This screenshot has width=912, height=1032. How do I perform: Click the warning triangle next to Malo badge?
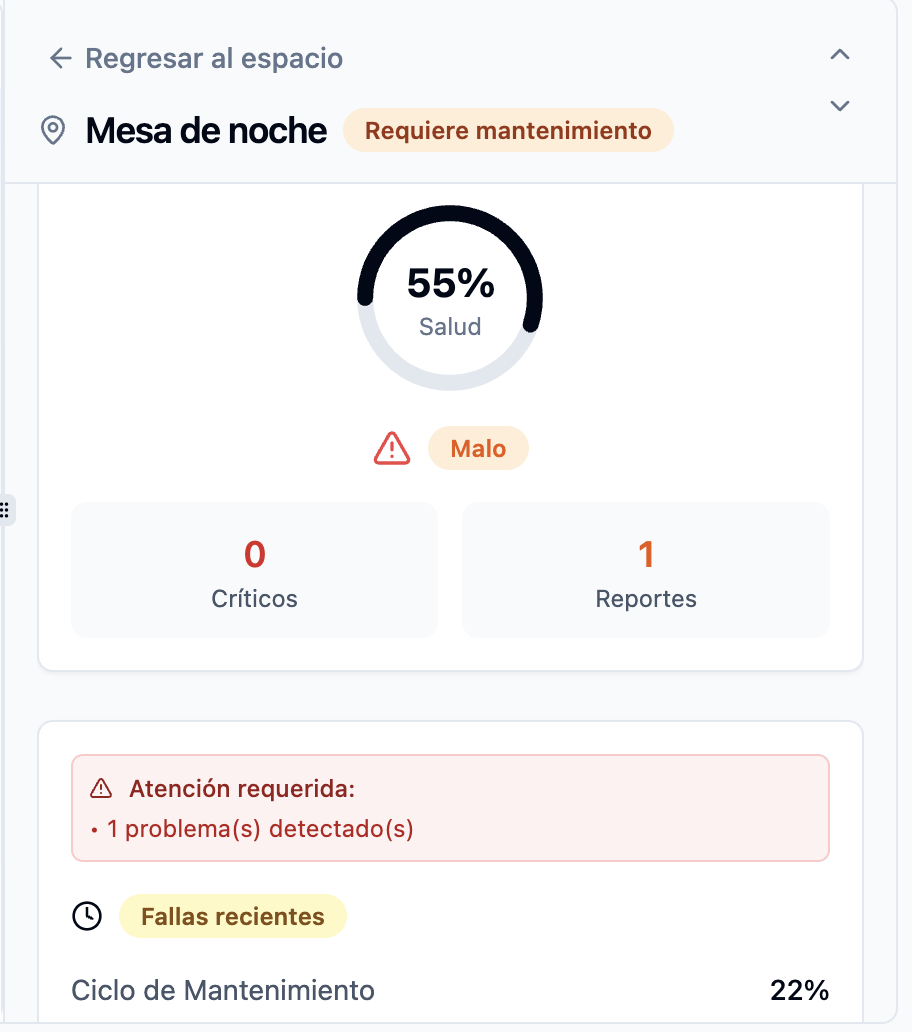tap(391, 448)
